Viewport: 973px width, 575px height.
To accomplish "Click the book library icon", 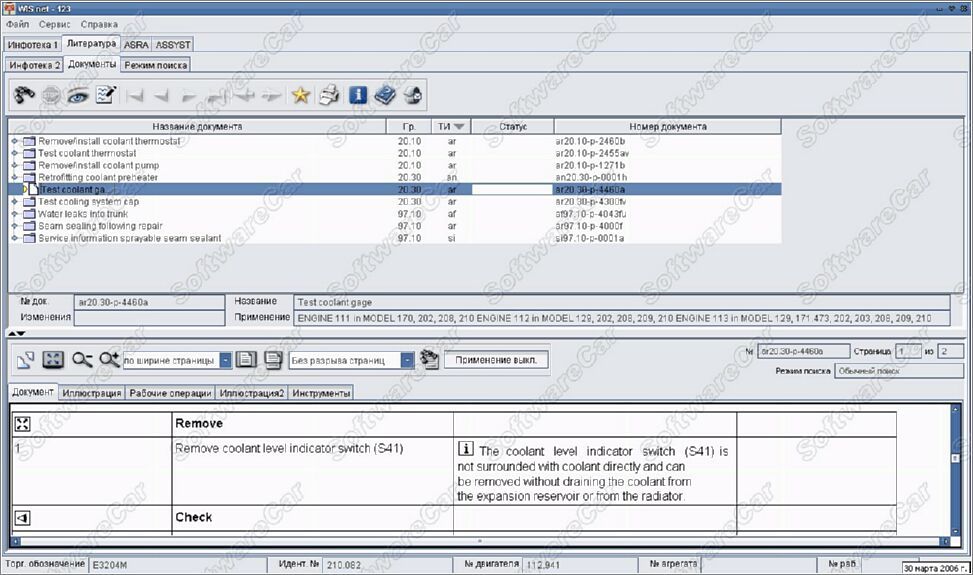I will pos(385,95).
